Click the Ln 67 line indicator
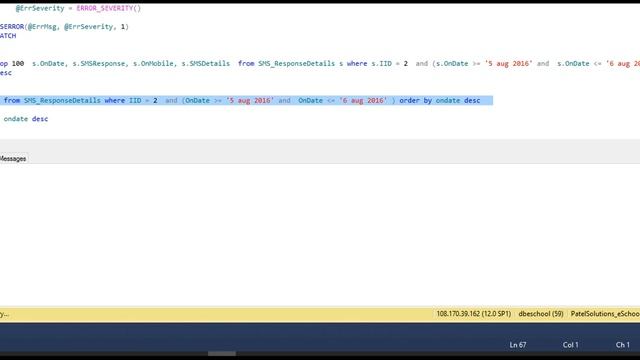Image resolution: width=640 pixels, height=360 pixels. (x=518, y=345)
